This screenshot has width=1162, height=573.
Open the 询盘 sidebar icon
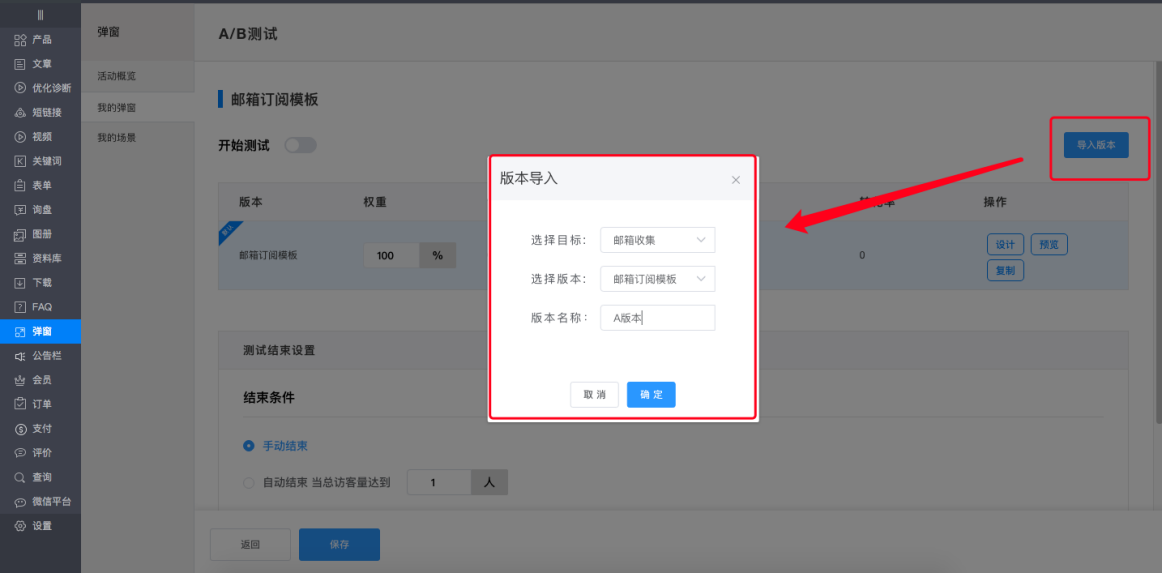point(21,210)
